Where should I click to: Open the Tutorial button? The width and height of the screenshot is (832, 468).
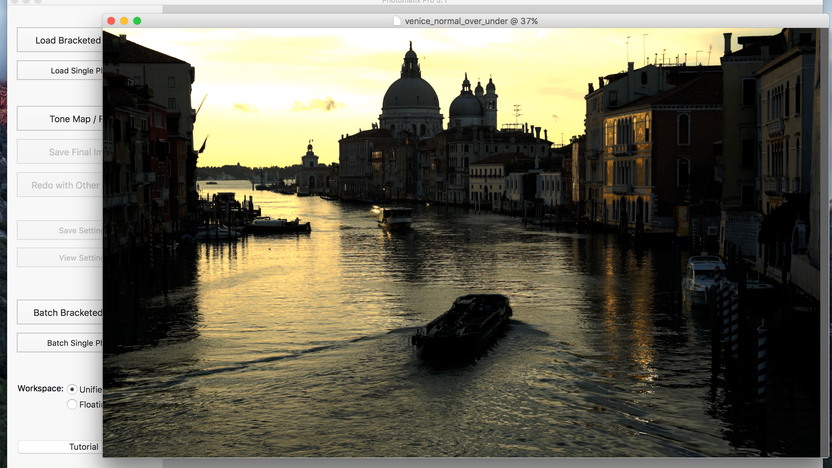(60, 447)
